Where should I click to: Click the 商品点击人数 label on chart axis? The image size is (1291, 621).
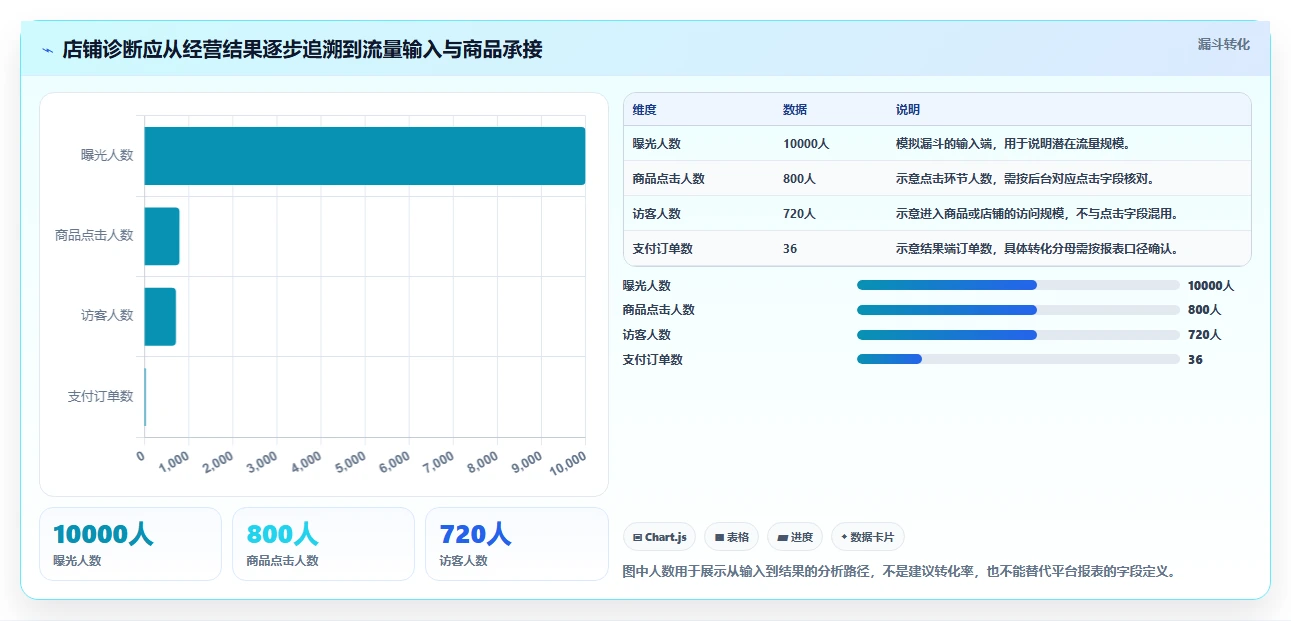pos(94,236)
